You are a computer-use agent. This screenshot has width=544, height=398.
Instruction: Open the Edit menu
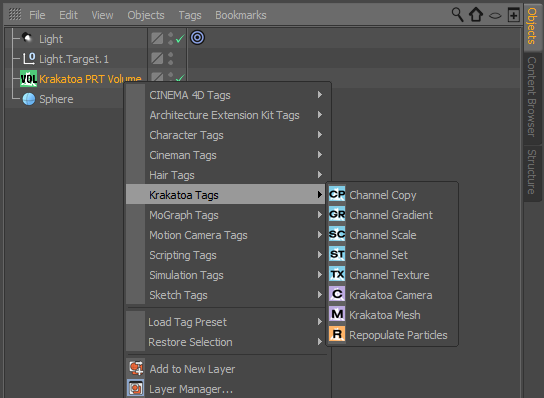68,15
